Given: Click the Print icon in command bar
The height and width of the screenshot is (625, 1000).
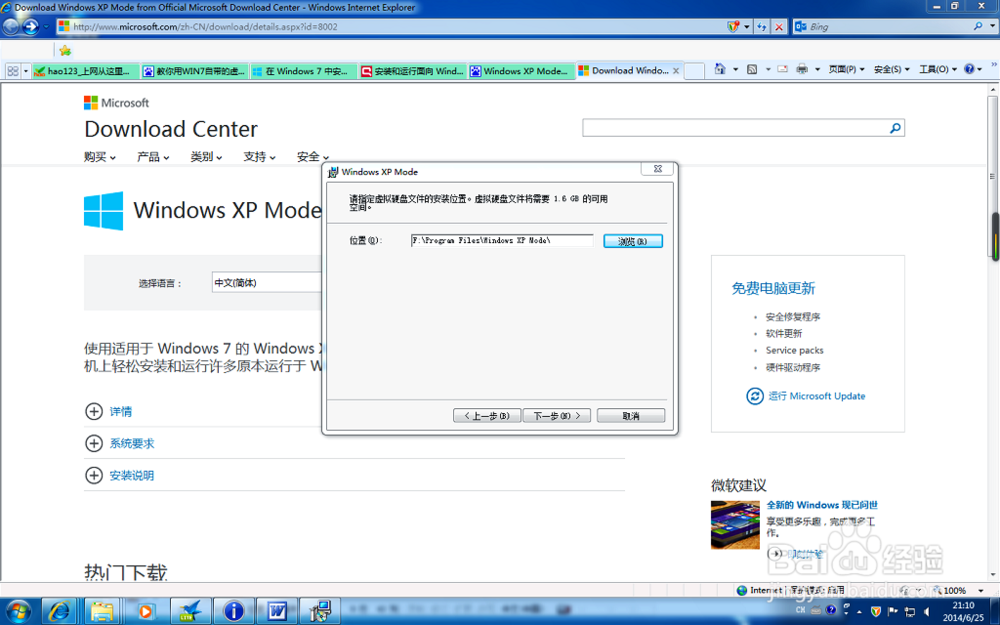Looking at the screenshot, I should (802, 69).
